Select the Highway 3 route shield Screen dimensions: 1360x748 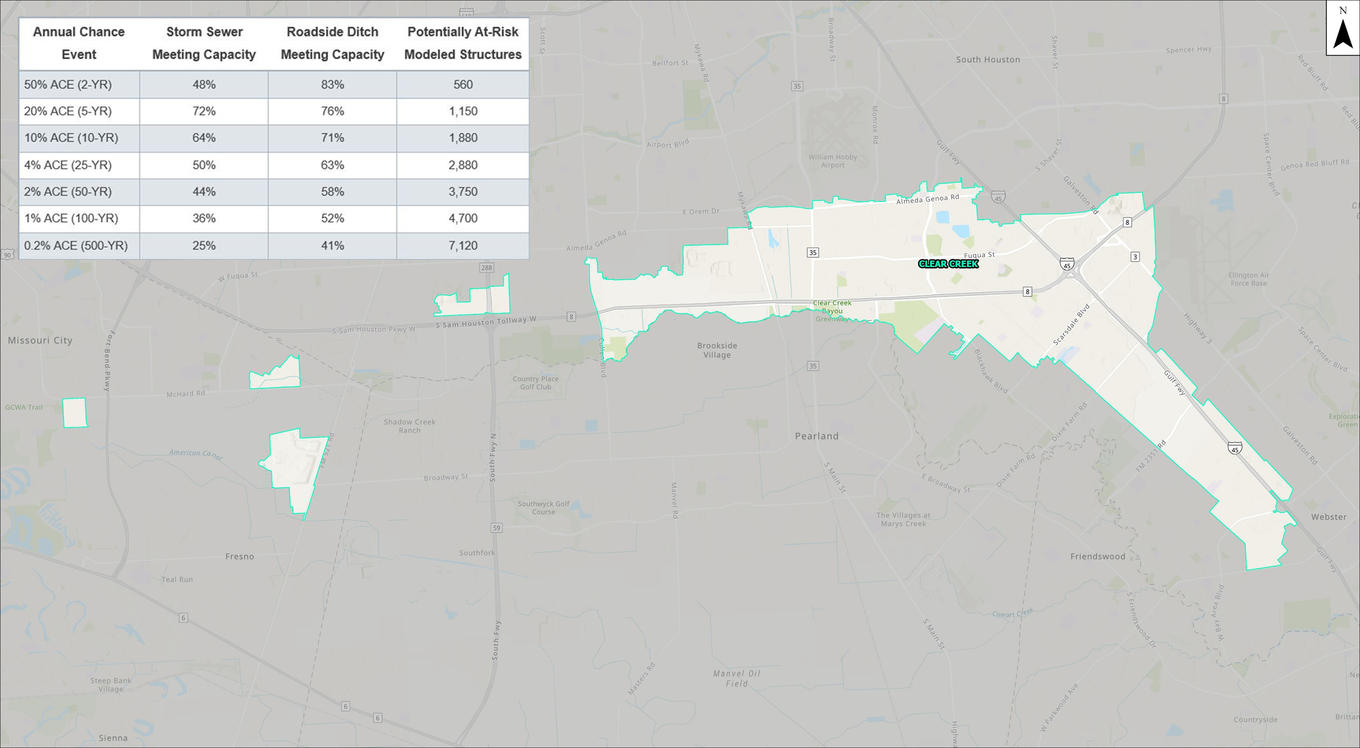pos(1135,256)
